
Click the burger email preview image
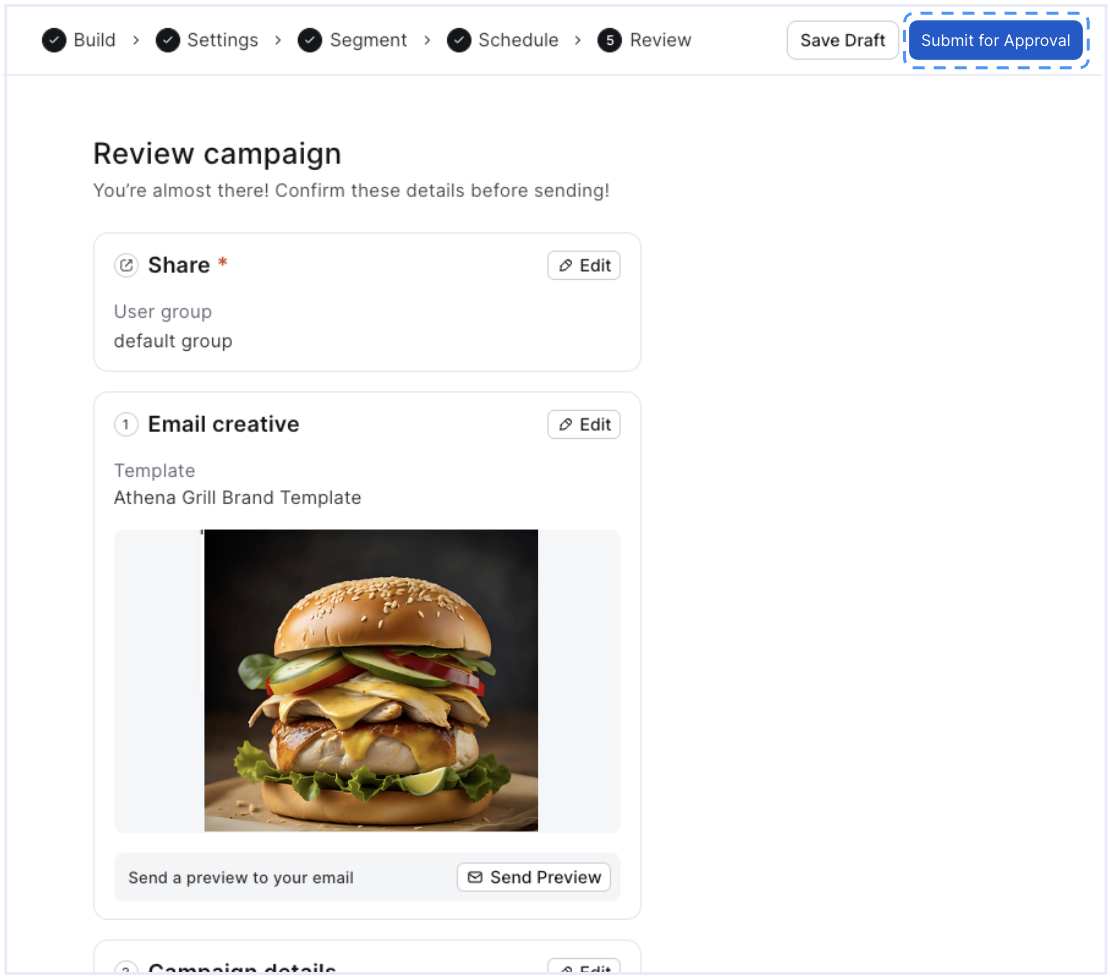tap(371, 680)
